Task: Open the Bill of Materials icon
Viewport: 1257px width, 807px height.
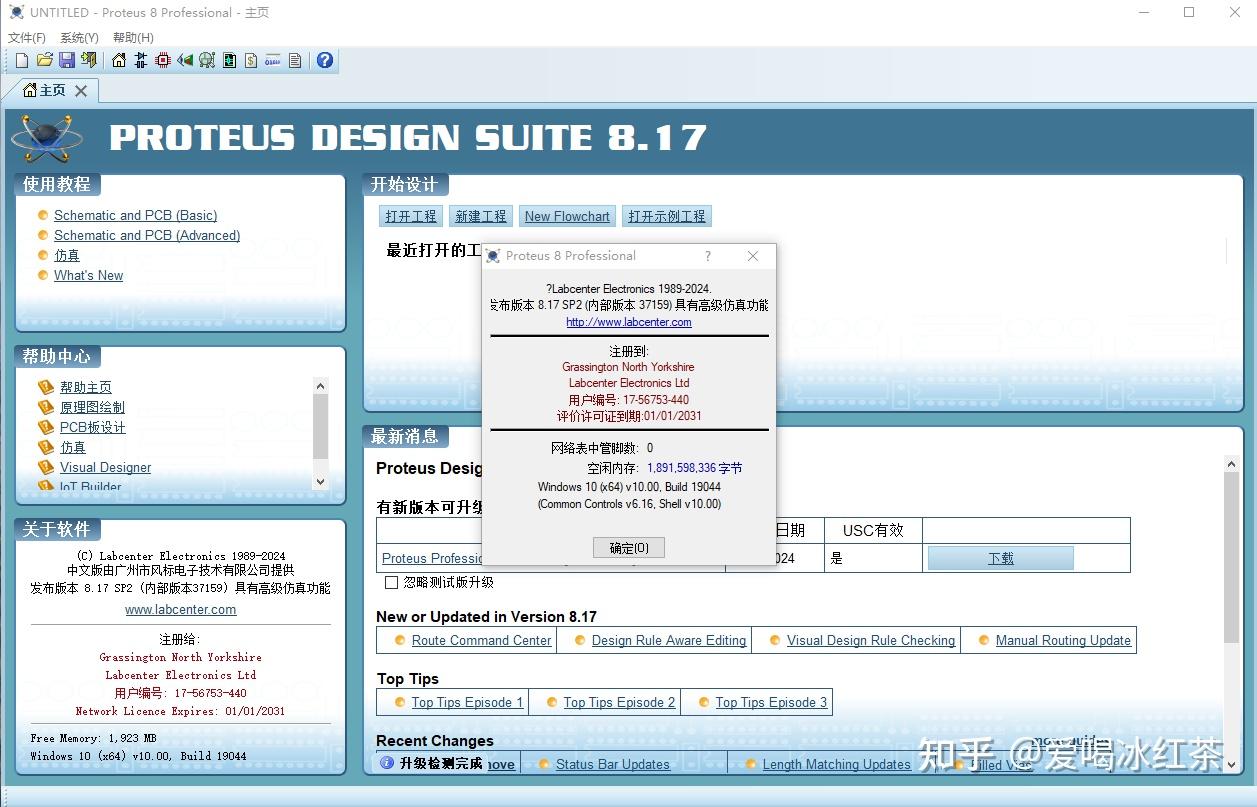Action: pyautogui.click(x=250, y=60)
